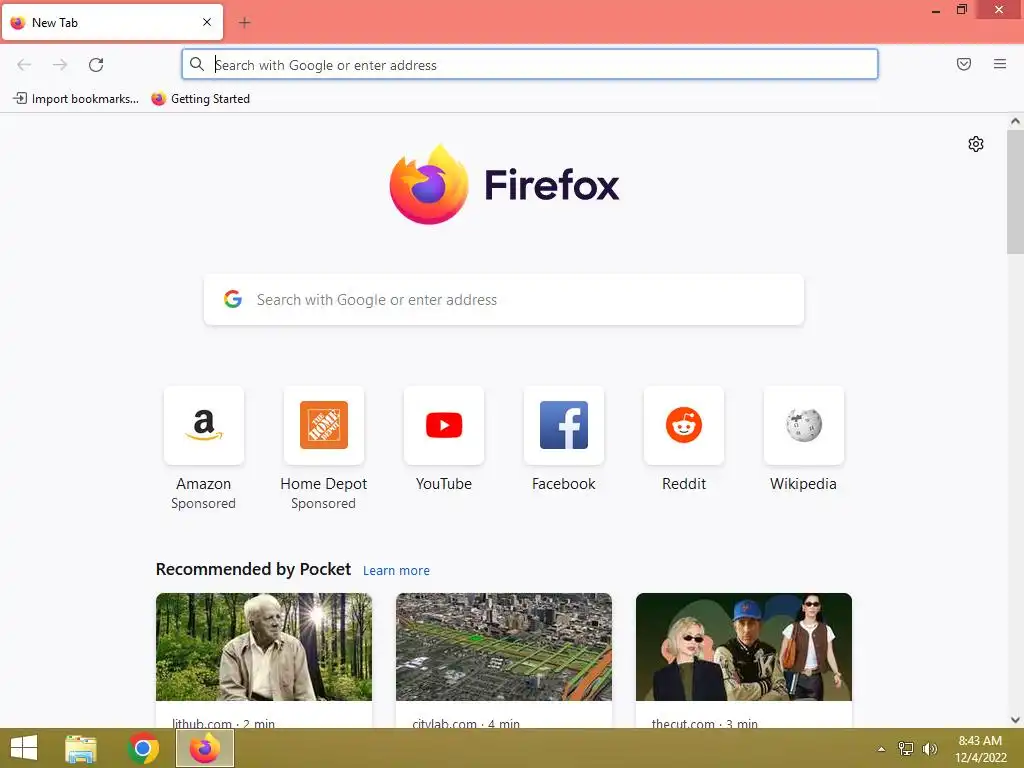Click the page scrollbar thumb
This screenshot has width=1024, height=768.
tap(1015, 192)
